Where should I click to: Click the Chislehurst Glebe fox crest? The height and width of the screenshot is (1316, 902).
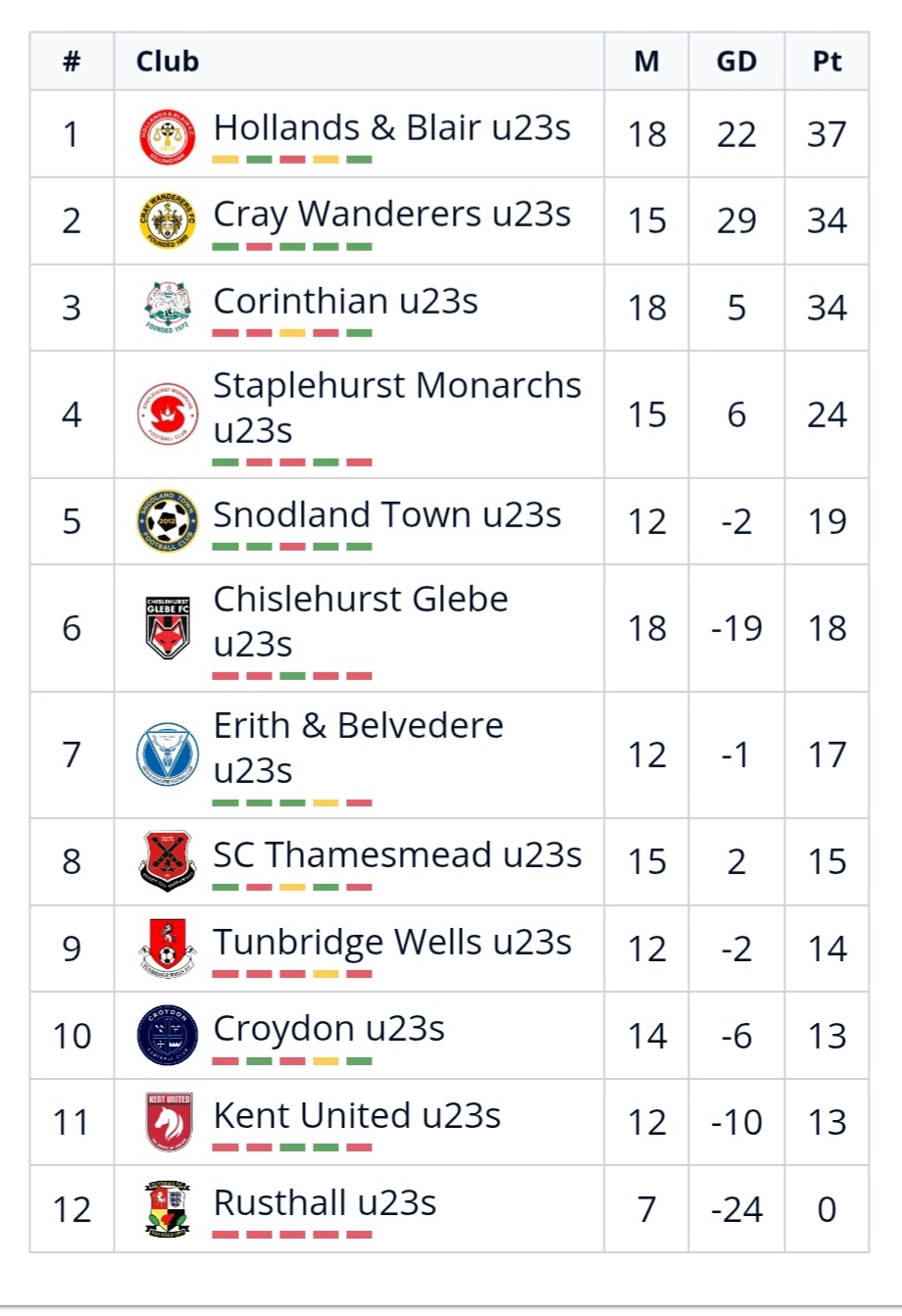point(168,628)
